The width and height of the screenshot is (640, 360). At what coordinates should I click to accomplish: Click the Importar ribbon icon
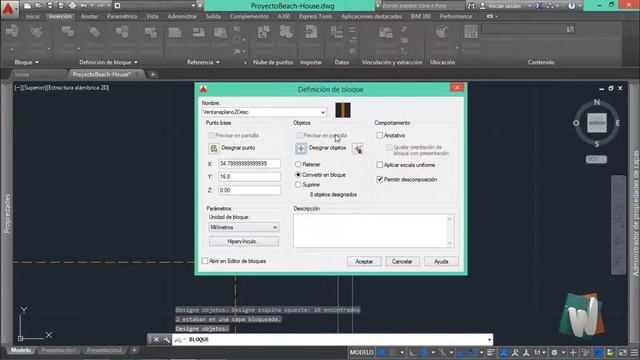coord(311,32)
